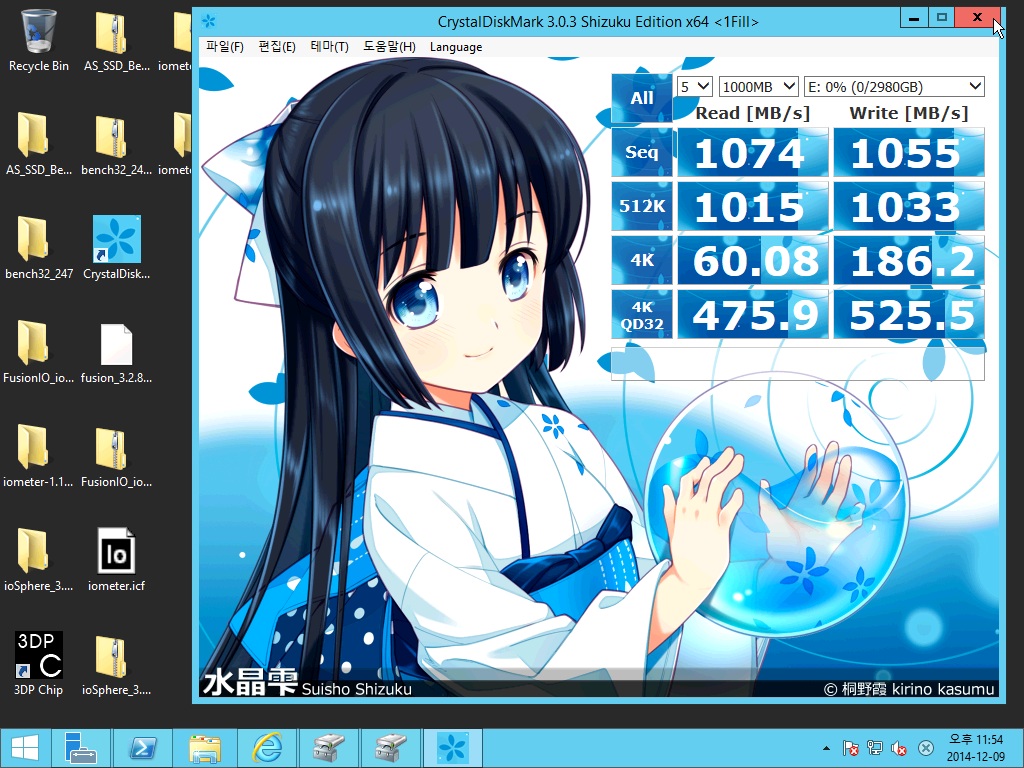
Task: Start the Seq benchmark button
Action: tap(641, 152)
